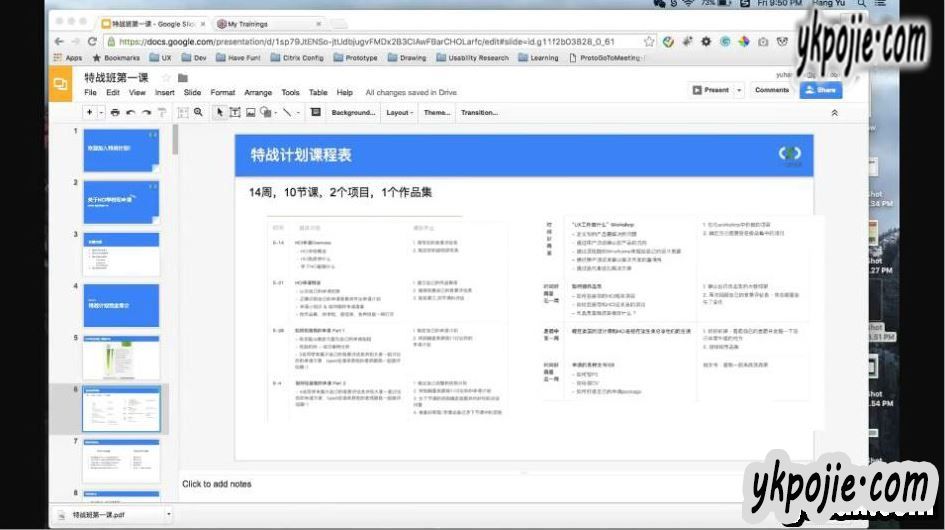
Task: Open the Comments button
Action: click(771, 90)
